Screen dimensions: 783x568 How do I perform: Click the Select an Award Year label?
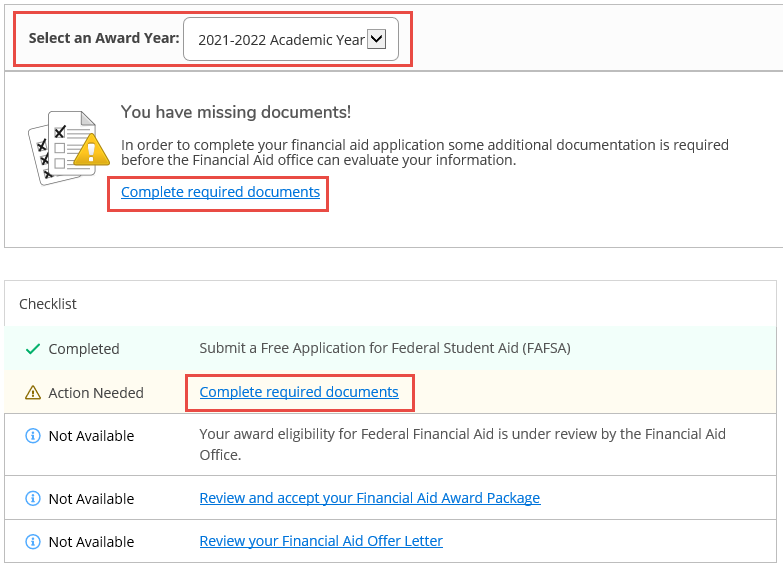tap(104, 38)
